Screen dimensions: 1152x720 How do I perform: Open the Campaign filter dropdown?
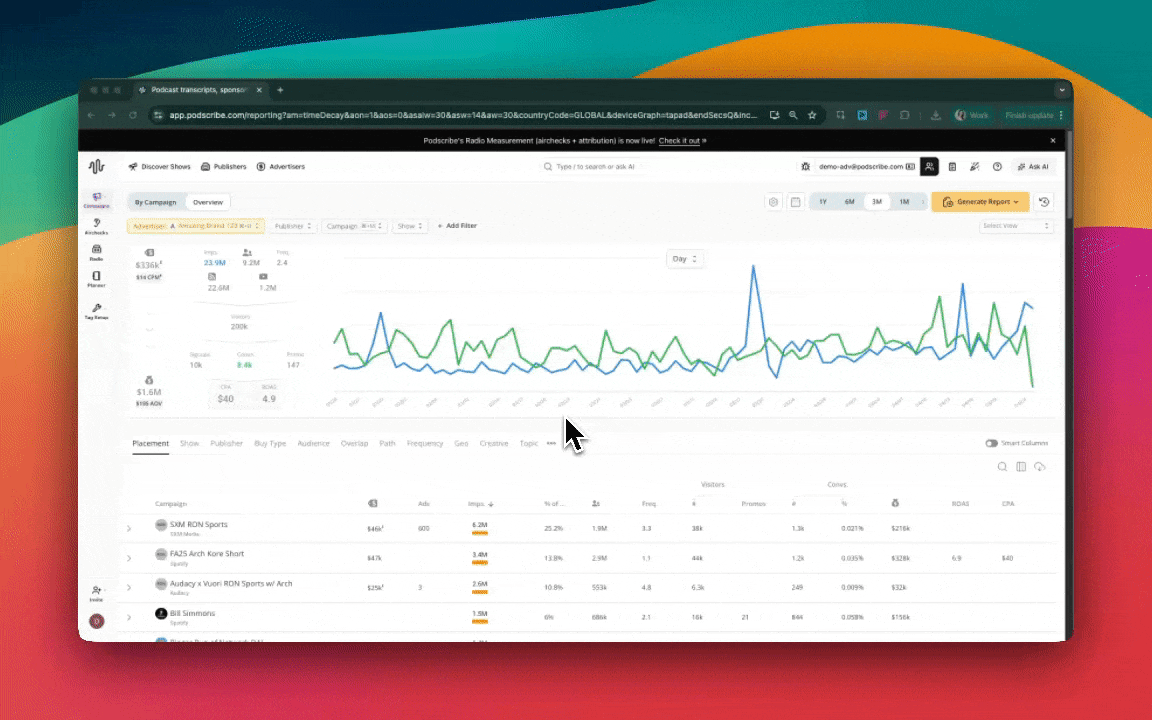(354, 226)
